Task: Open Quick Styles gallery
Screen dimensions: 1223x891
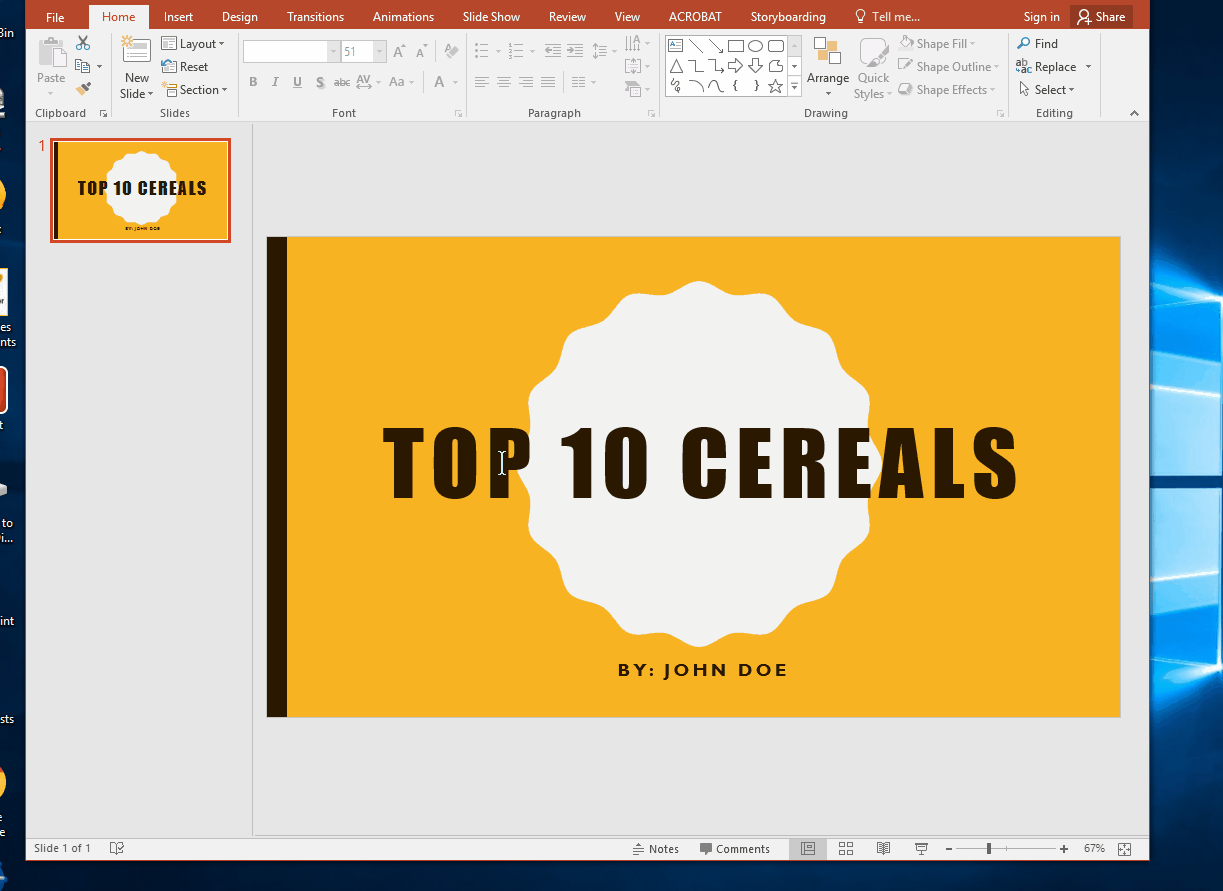Action: tap(873, 68)
